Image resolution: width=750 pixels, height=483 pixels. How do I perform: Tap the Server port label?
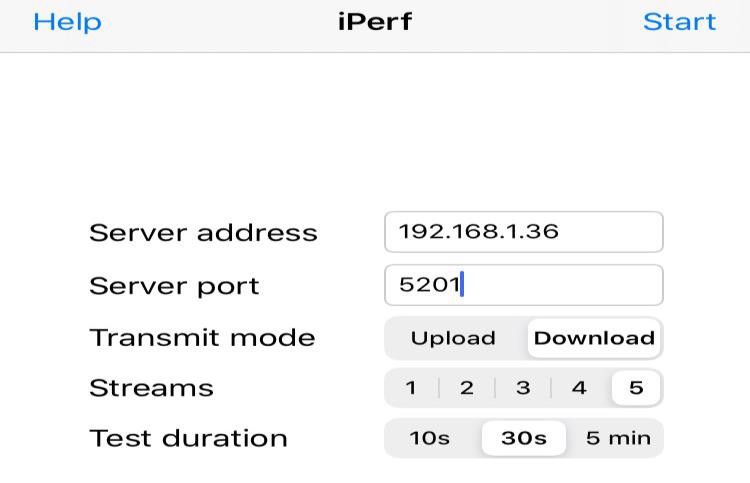pyautogui.click(x=174, y=286)
